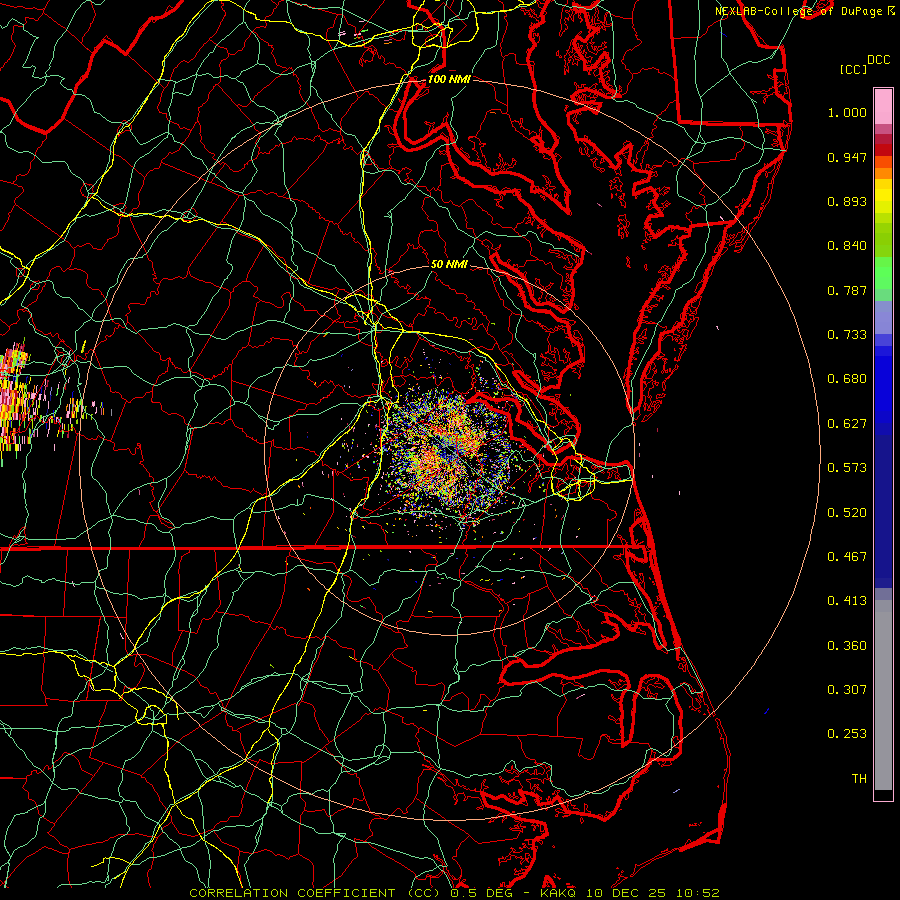Click the '0.5 DEG' elevation angle text
Viewport: 900px width, 900px height.
[481, 893]
